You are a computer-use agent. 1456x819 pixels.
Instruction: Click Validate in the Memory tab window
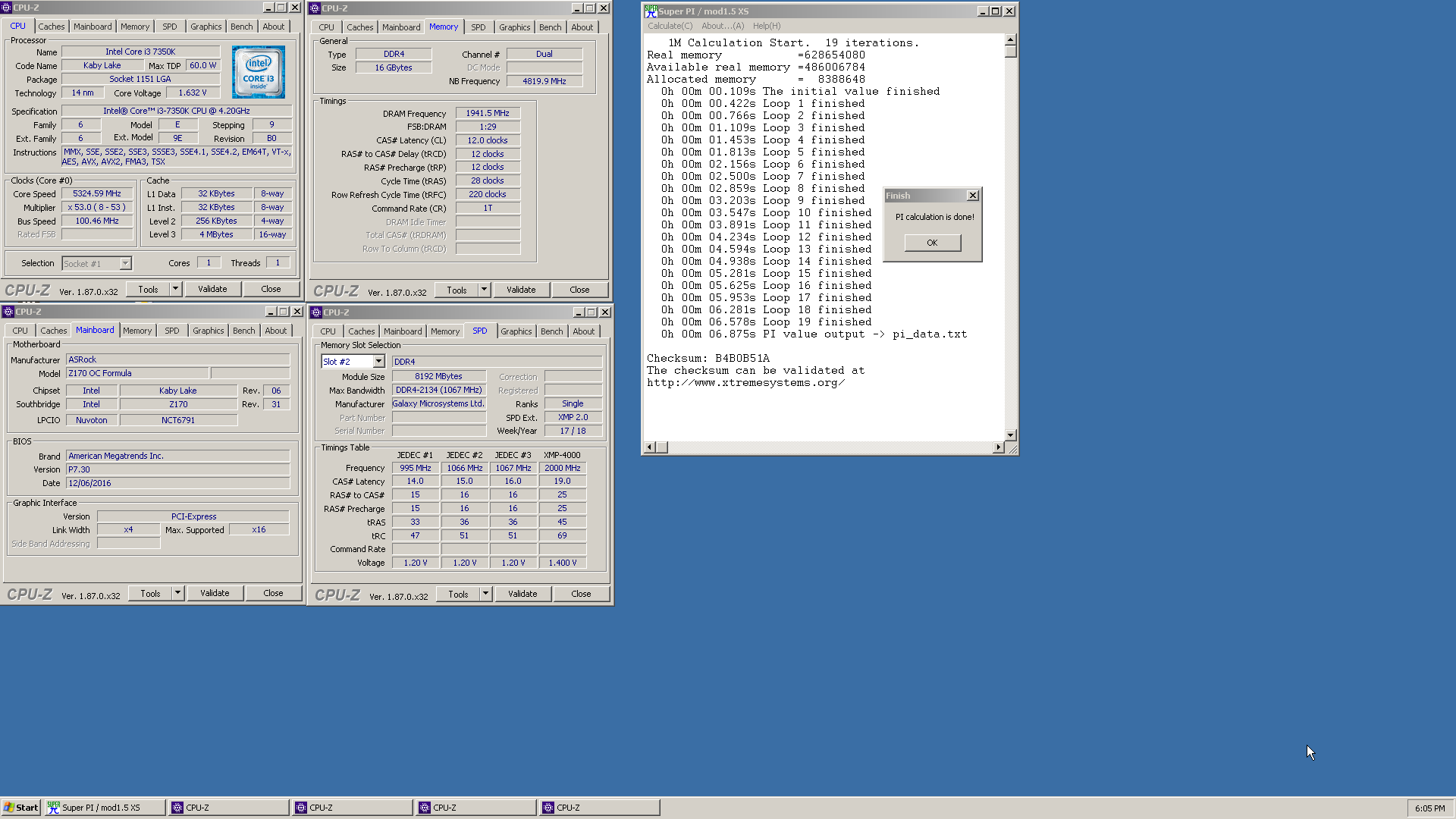point(521,290)
